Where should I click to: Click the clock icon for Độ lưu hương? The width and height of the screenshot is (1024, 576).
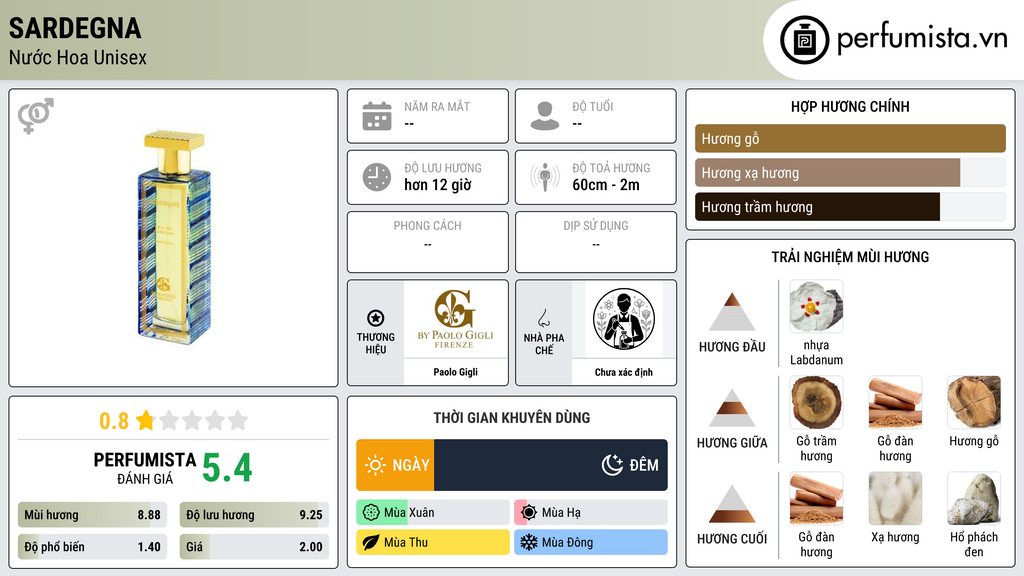377,177
